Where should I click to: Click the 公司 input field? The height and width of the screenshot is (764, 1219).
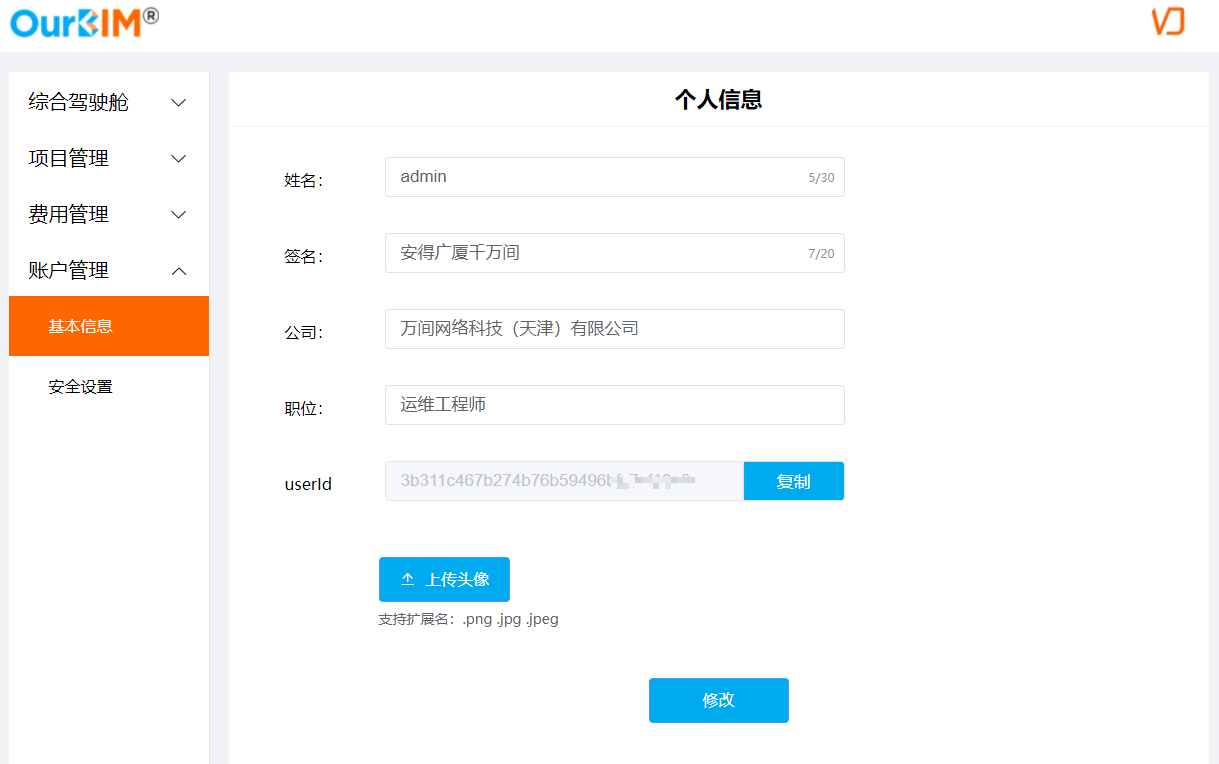[x=615, y=329]
